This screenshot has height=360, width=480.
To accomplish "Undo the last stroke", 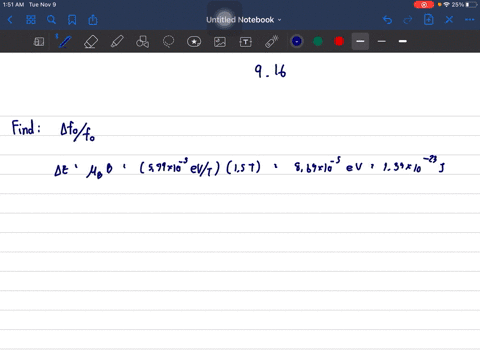I will (387, 20).
